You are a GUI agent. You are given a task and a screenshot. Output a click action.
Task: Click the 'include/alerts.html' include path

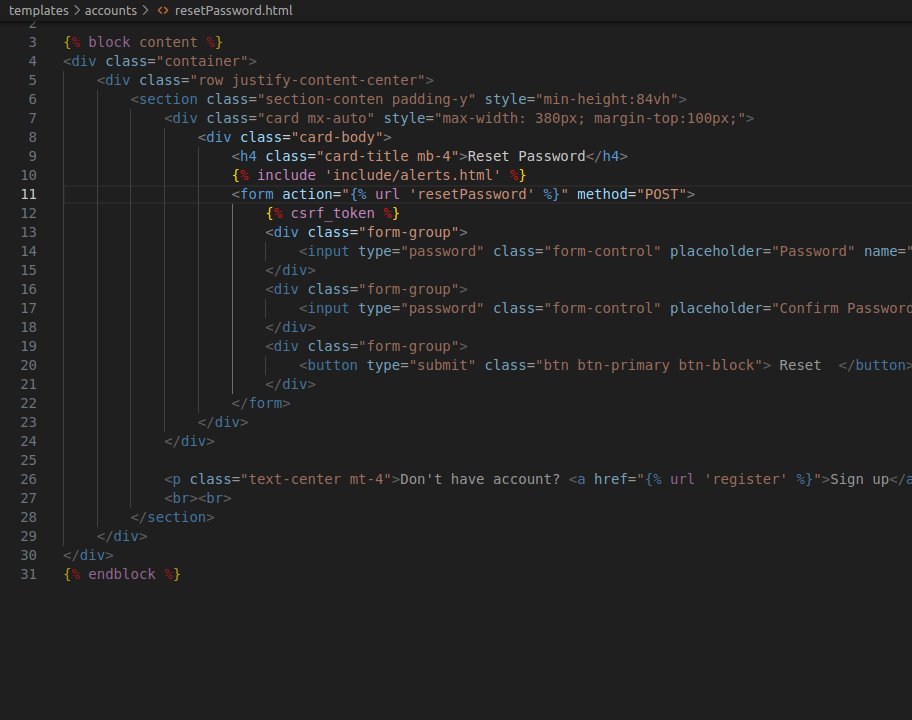pyautogui.click(x=412, y=175)
